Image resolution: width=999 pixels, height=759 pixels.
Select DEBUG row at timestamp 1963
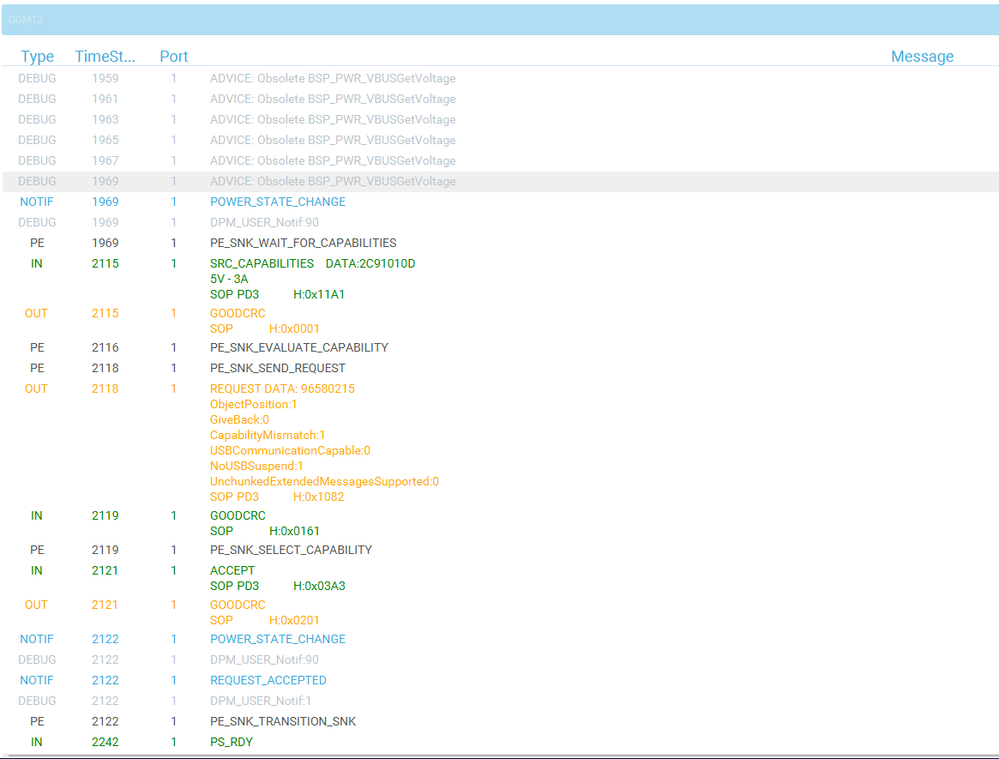click(x=501, y=119)
